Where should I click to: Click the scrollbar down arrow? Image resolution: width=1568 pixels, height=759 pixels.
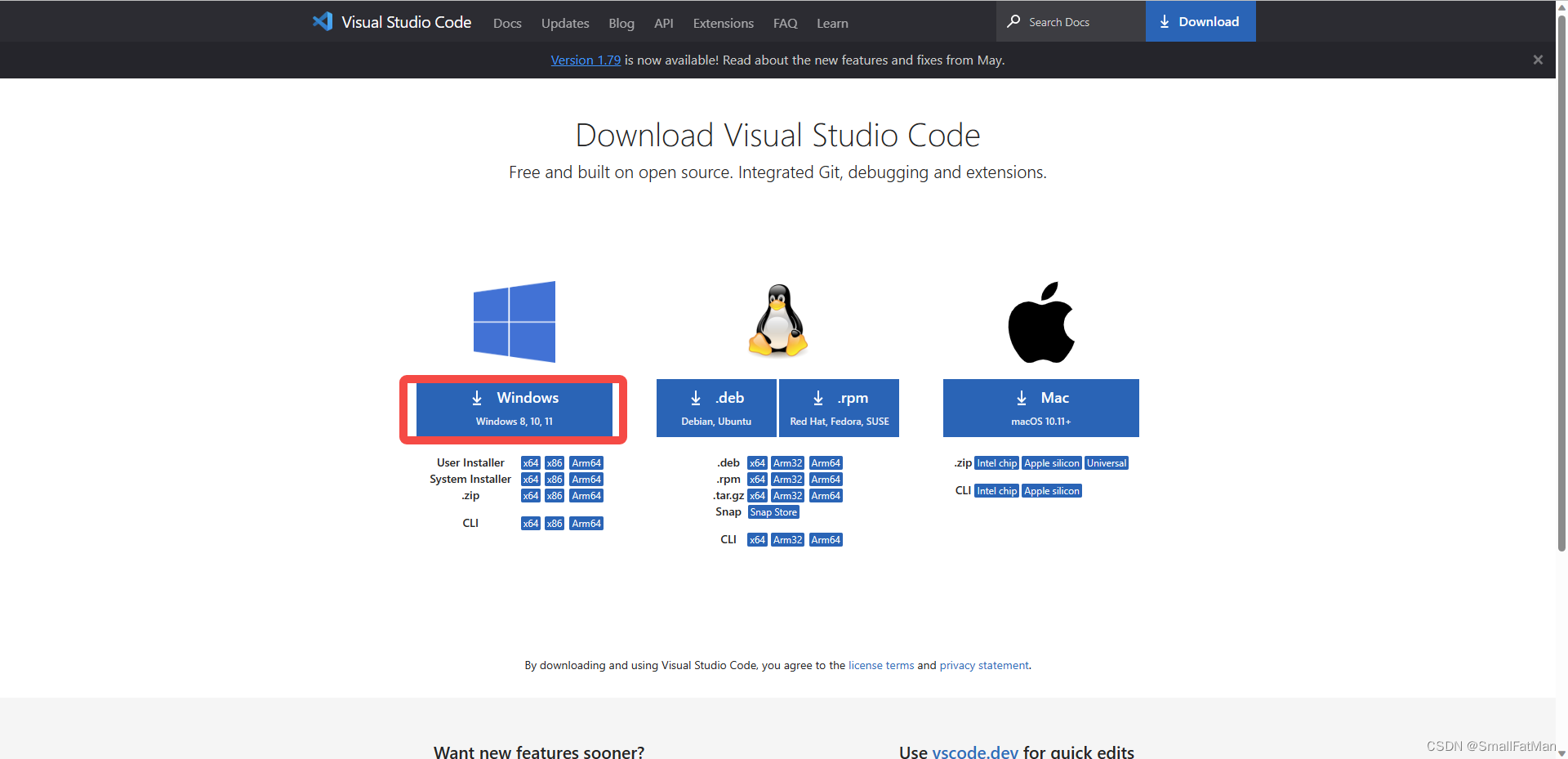(x=1561, y=753)
